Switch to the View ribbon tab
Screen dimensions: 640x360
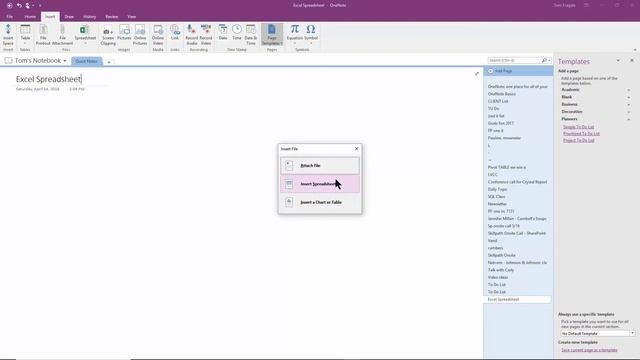click(131, 17)
